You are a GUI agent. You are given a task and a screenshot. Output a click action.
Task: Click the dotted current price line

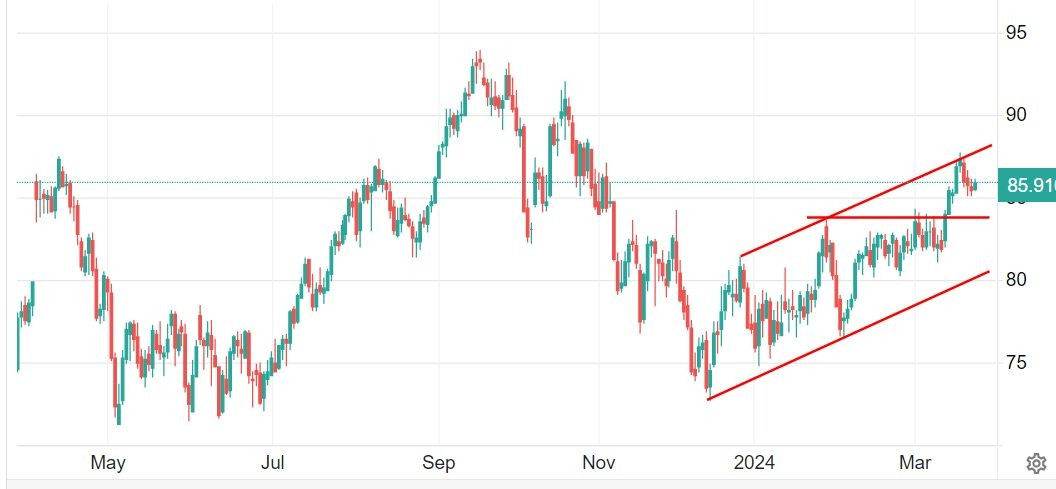point(500,182)
